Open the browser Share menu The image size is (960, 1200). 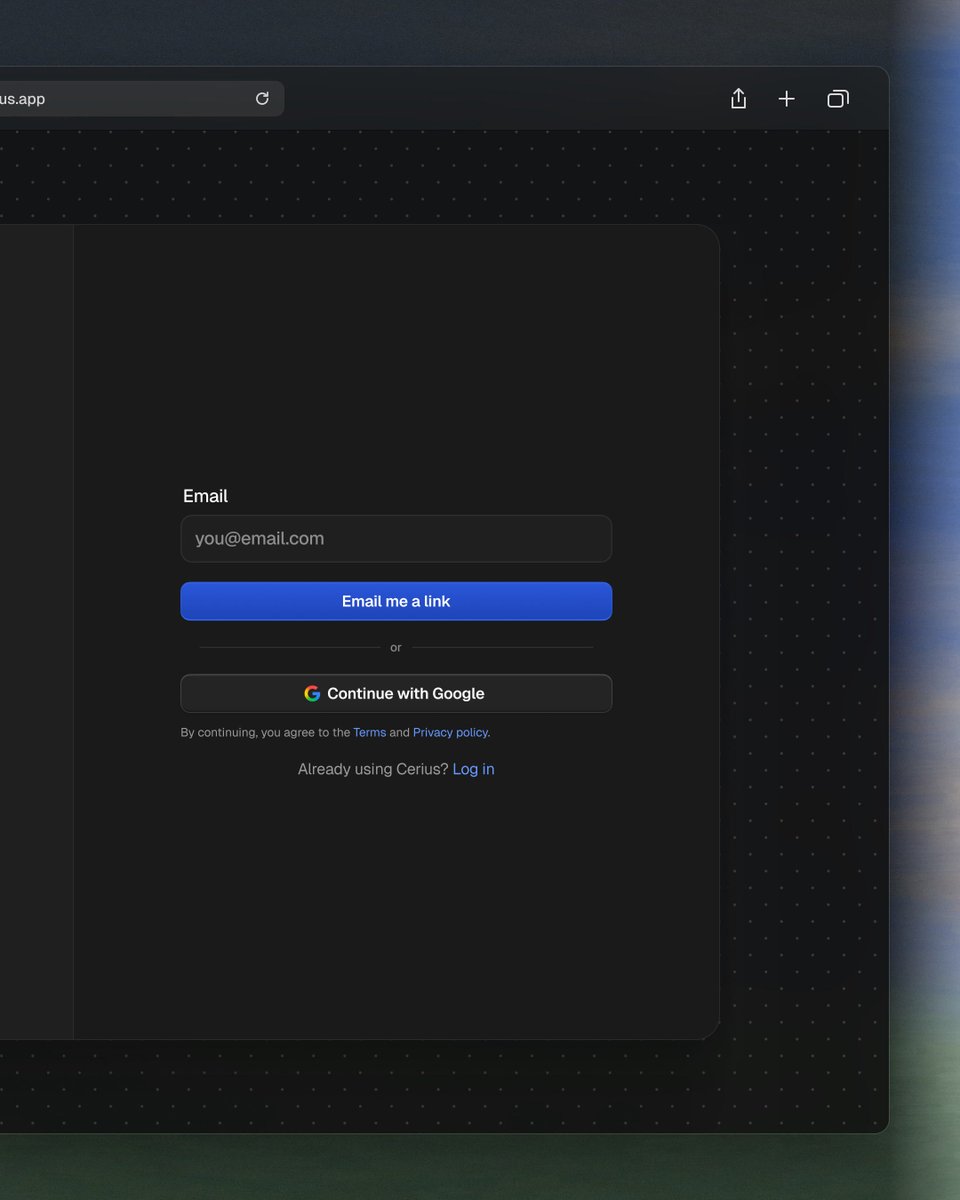738,98
